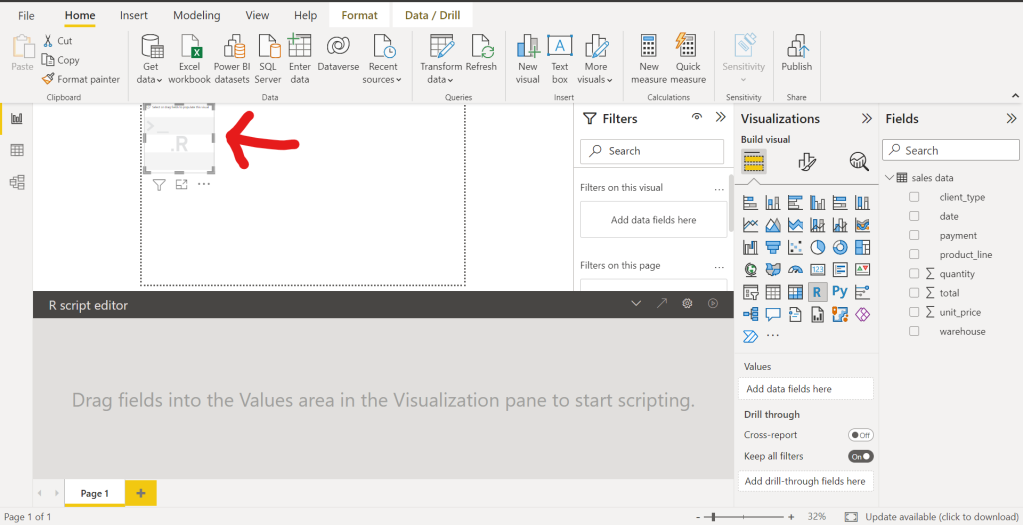The image size is (1023, 525).
Task: Choose the pie chart visual
Action: point(817,247)
